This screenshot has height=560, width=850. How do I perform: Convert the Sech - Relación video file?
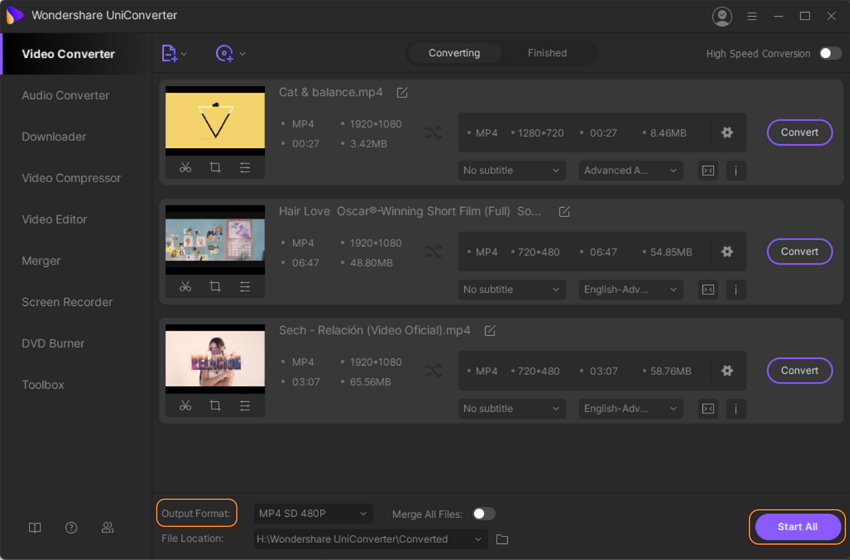point(800,371)
